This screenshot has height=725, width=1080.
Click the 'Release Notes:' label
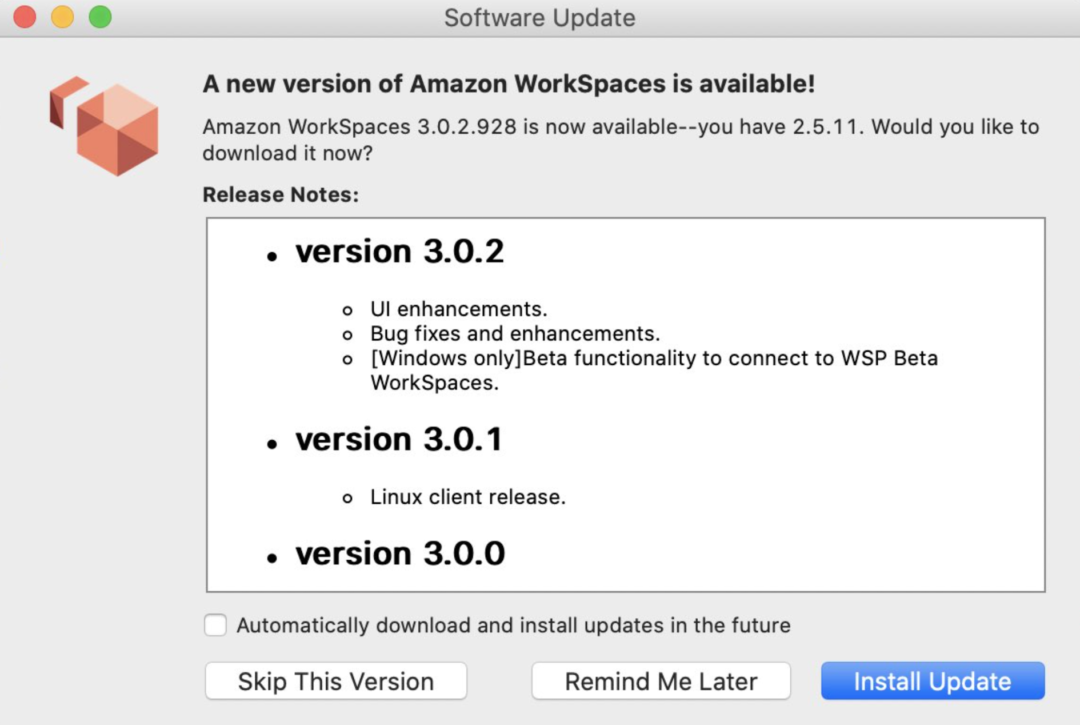(280, 195)
